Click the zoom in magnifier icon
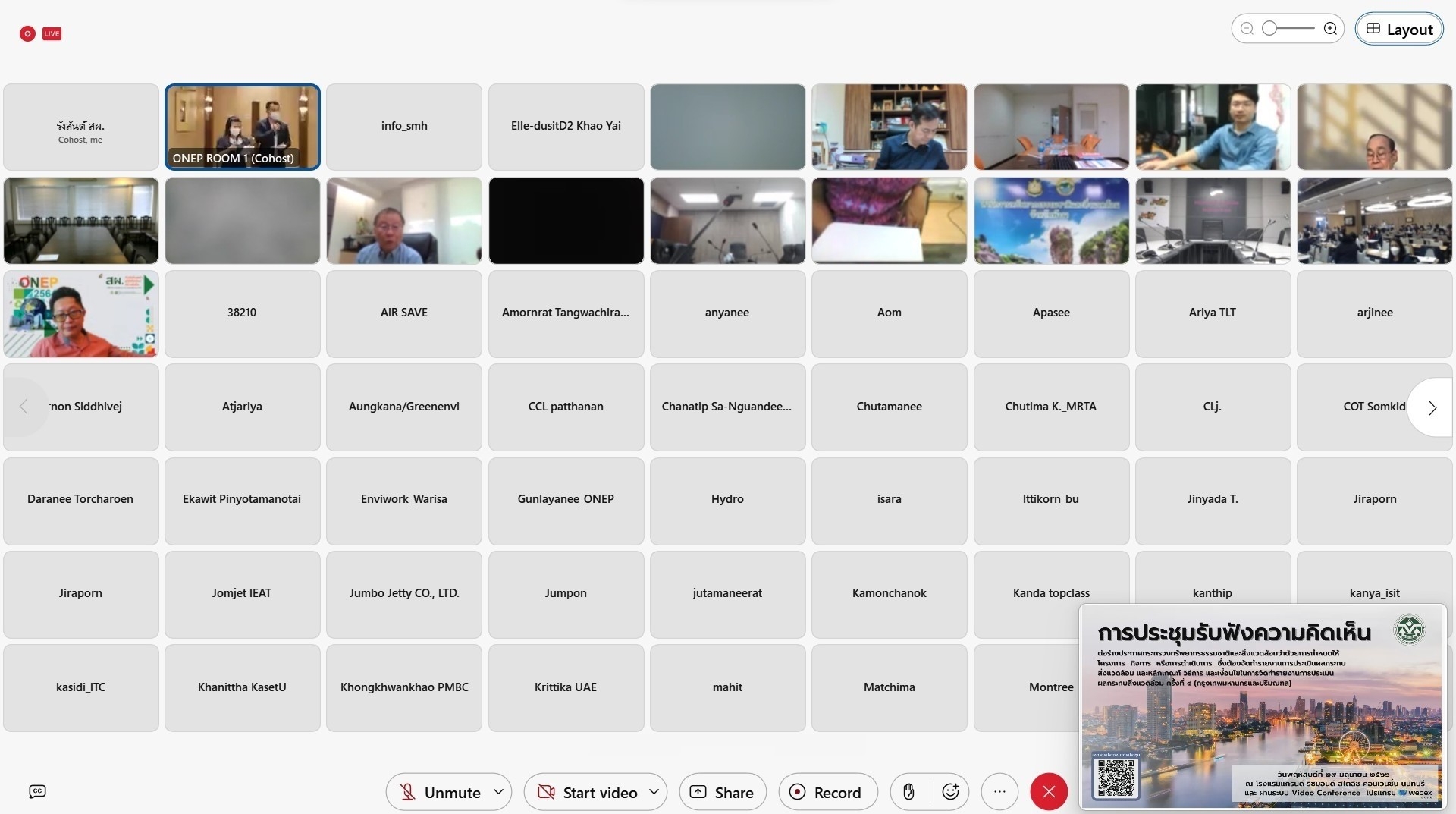 tap(1330, 29)
